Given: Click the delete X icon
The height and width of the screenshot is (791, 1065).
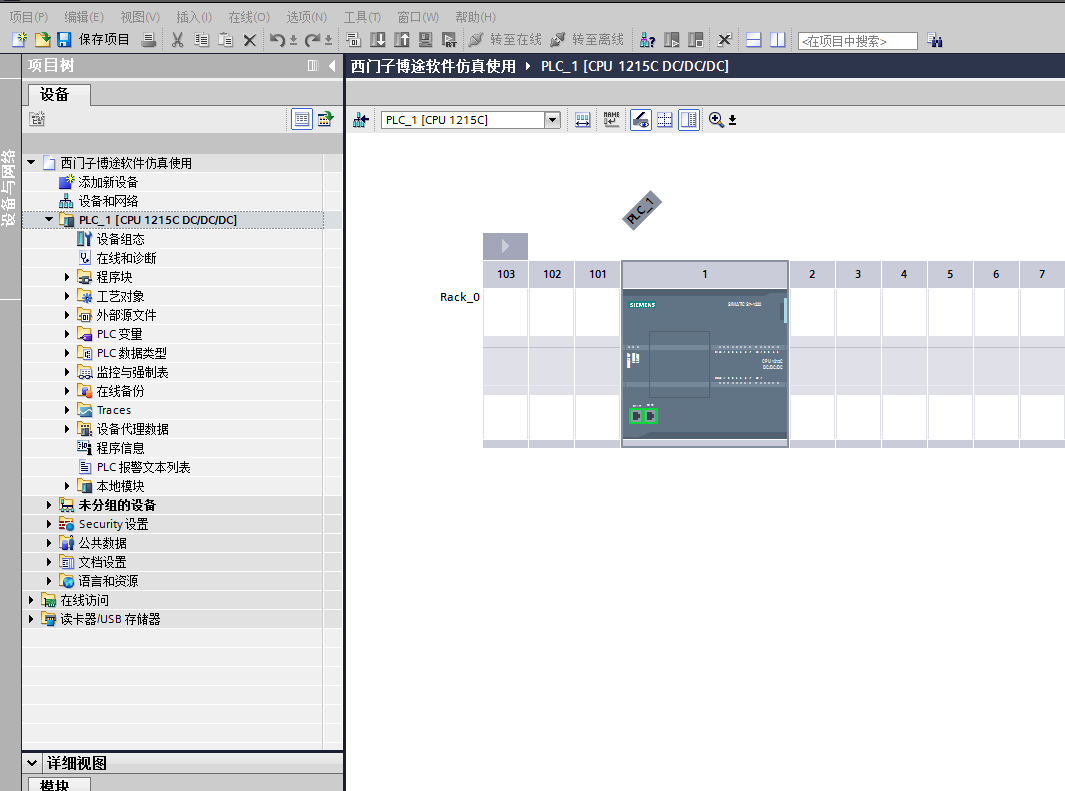Looking at the screenshot, I should (x=249, y=40).
